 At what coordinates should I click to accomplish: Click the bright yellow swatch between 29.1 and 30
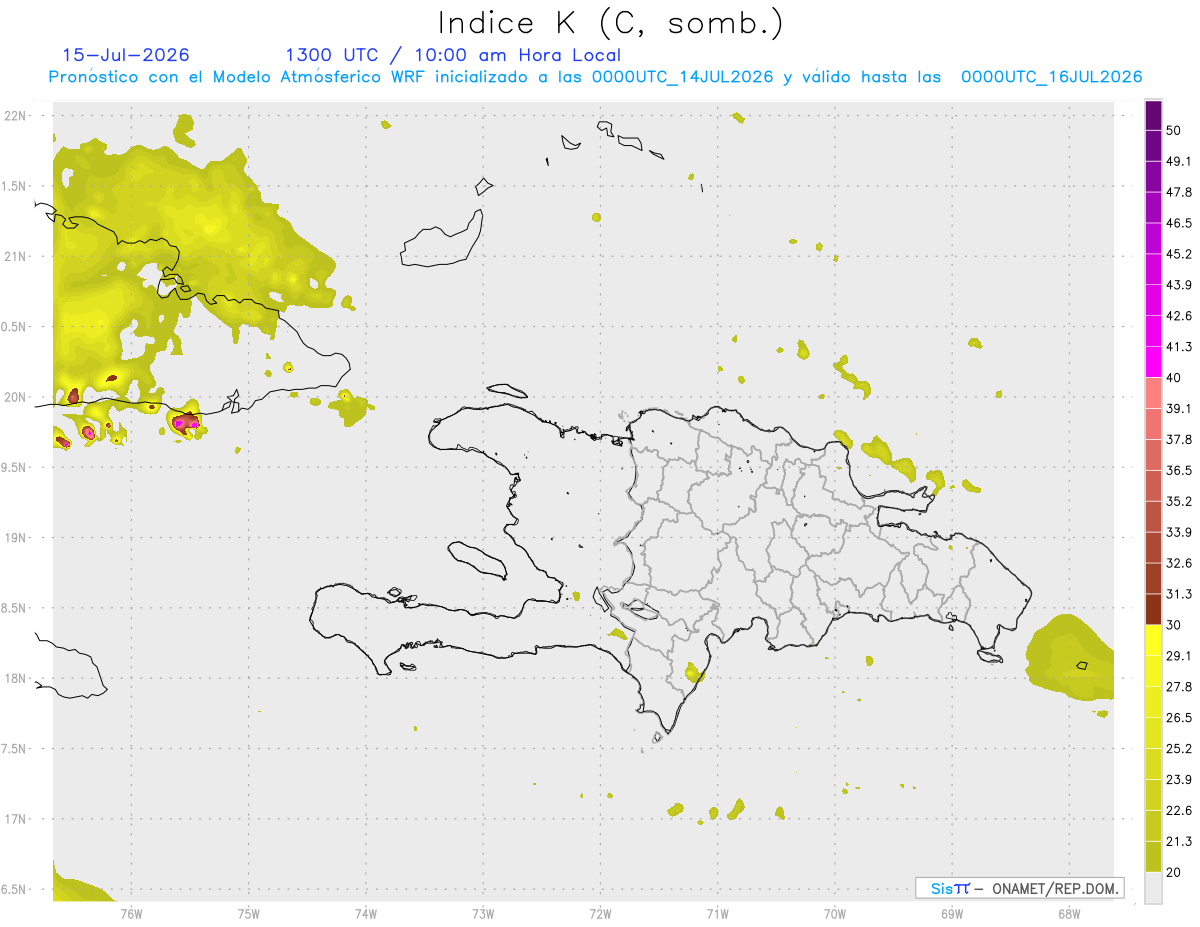1154,640
